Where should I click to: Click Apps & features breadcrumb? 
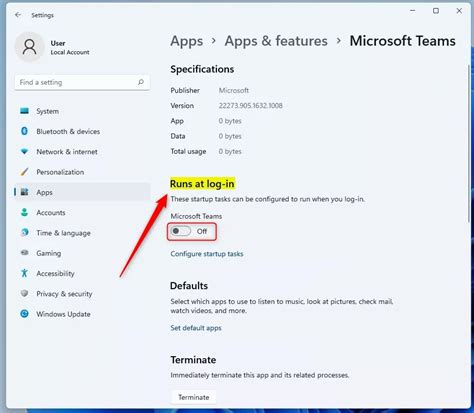pos(276,41)
